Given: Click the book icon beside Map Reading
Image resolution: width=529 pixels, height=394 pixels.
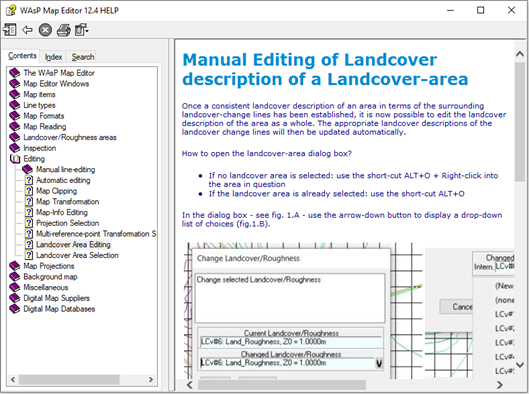Looking at the screenshot, I should coord(15,126).
